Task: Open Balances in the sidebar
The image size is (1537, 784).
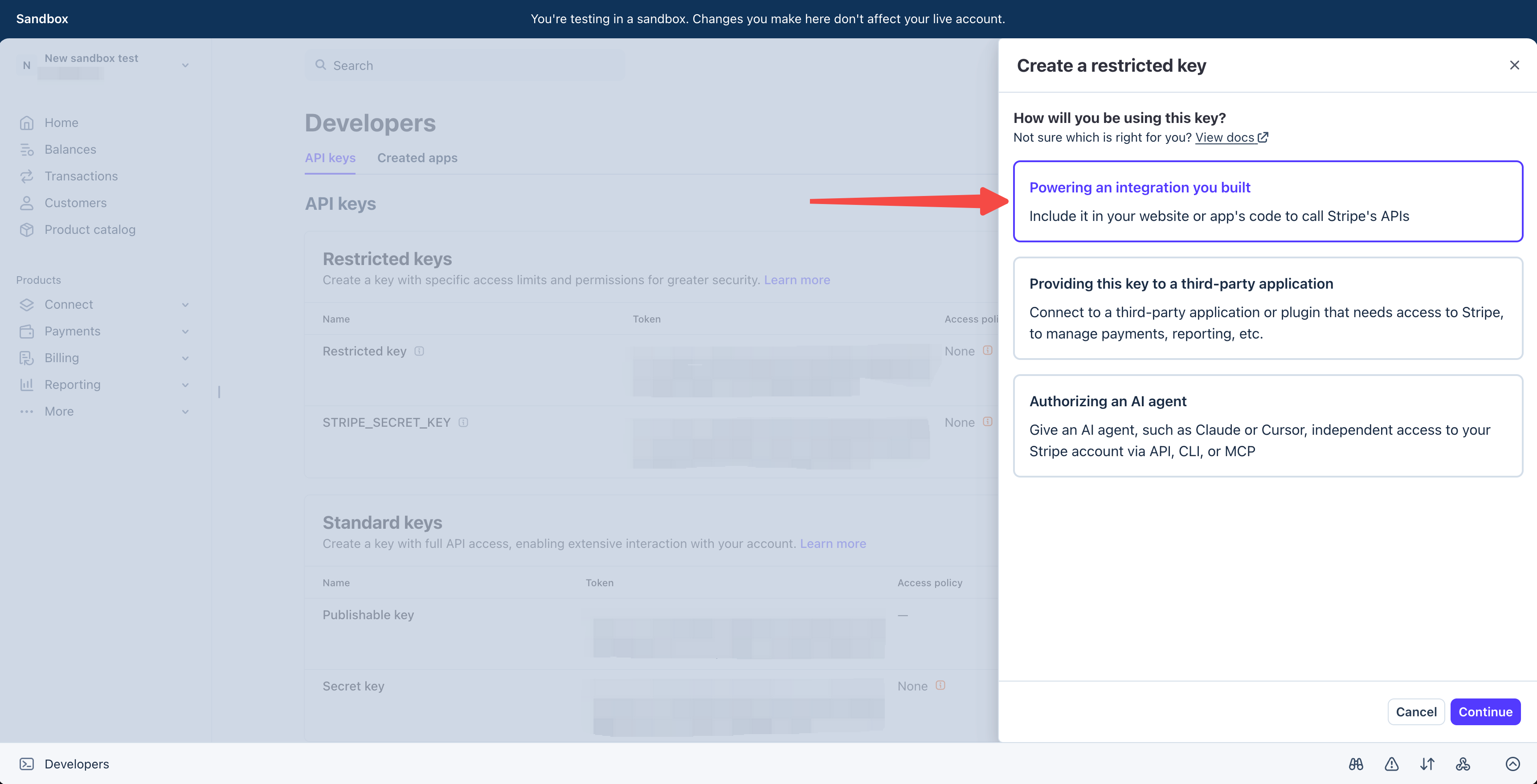Action: coord(70,149)
